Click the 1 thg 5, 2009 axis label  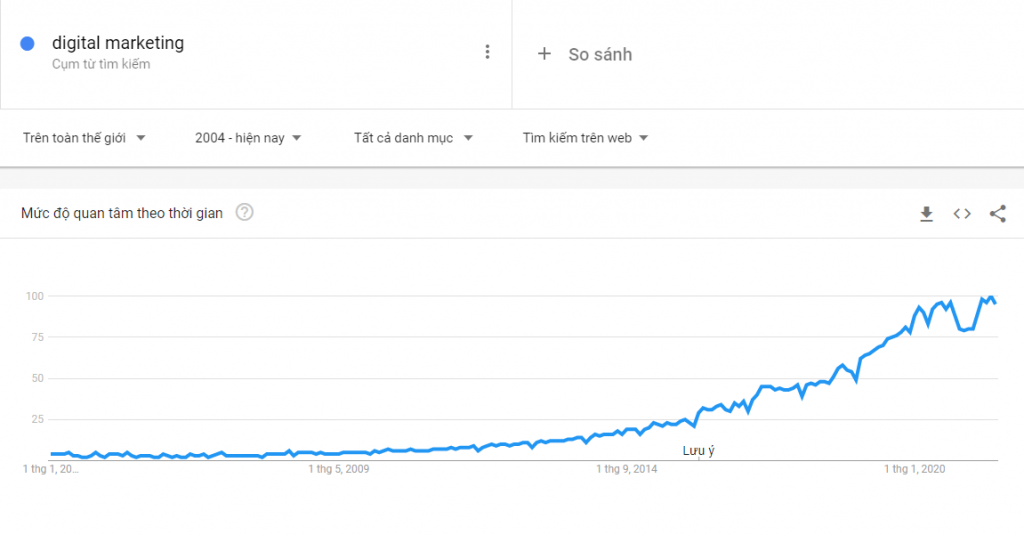pyautogui.click(x=338, y=469)
